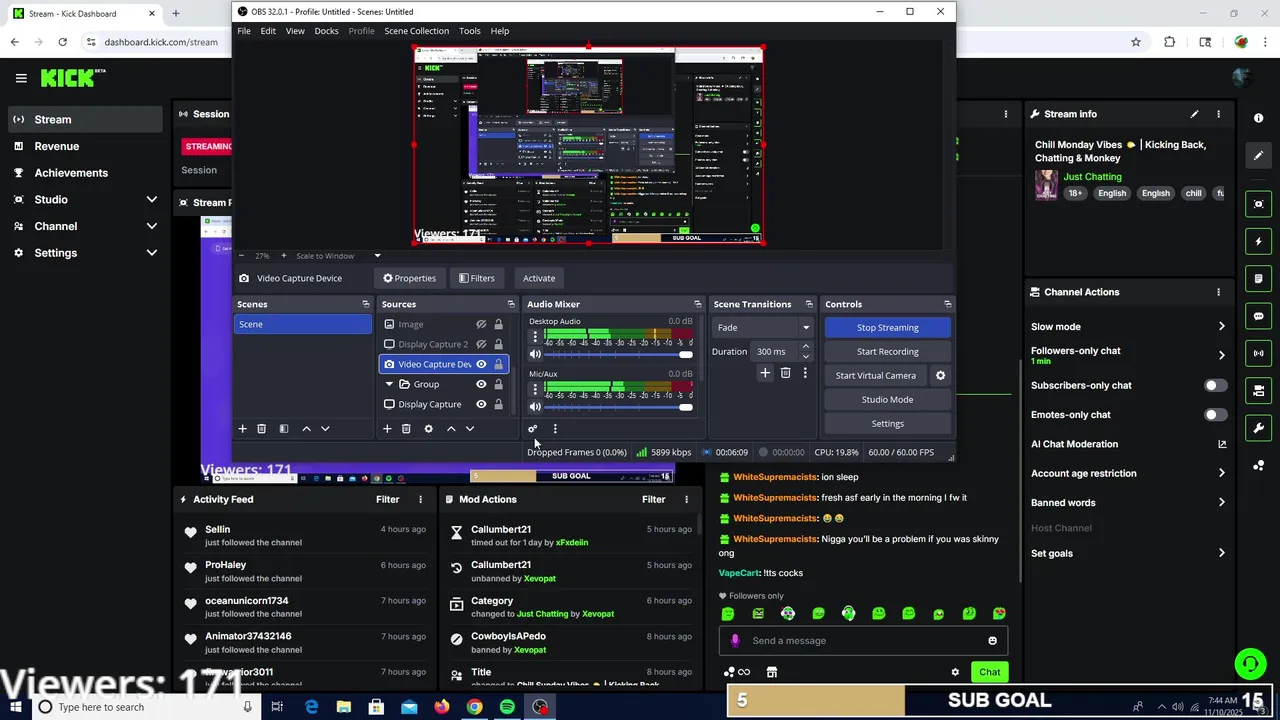Toggle Emotes-only chat switch

1215,414
